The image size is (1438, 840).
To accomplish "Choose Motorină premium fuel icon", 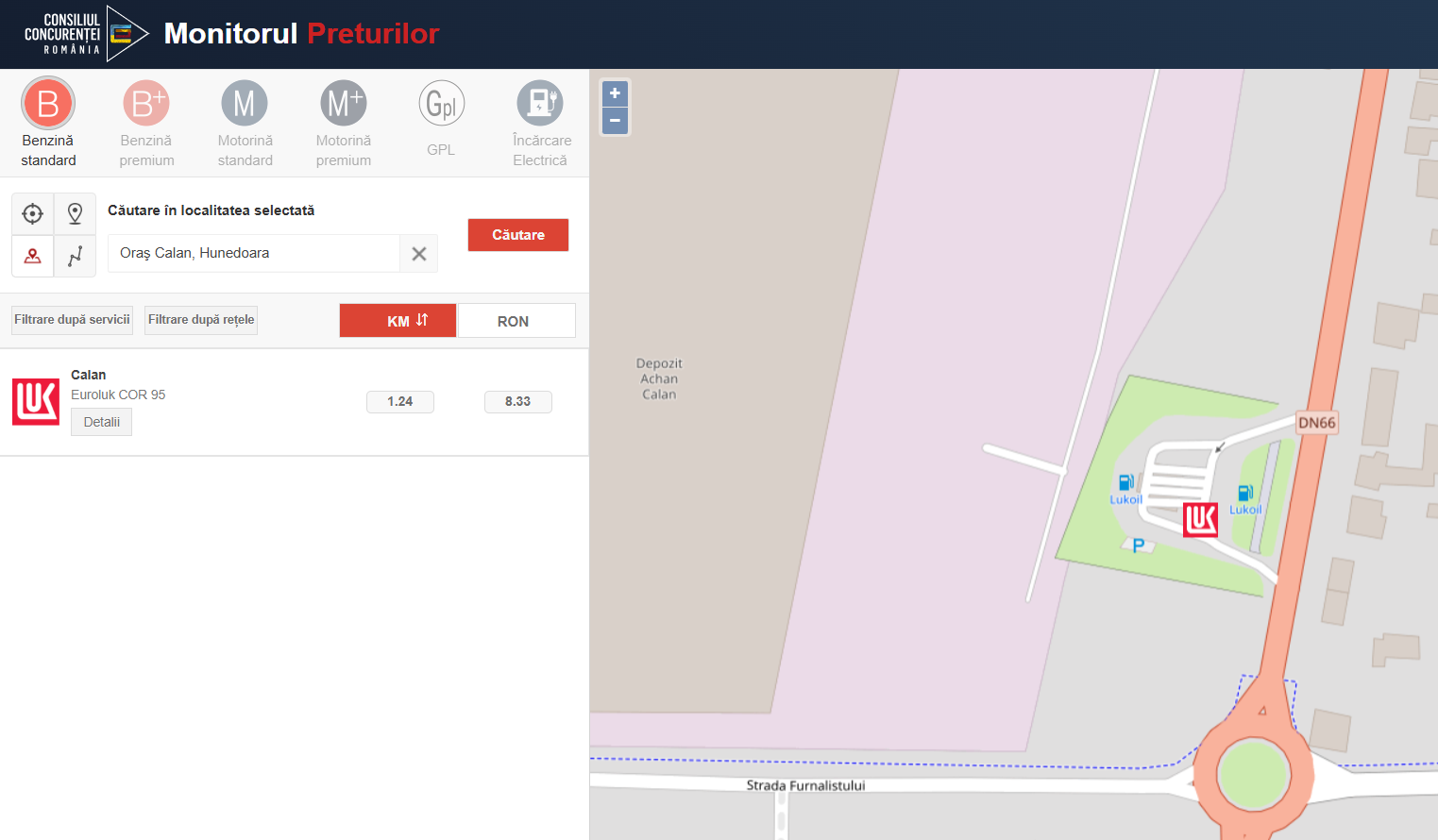I will pyautogui.click(x=344, y=104).
